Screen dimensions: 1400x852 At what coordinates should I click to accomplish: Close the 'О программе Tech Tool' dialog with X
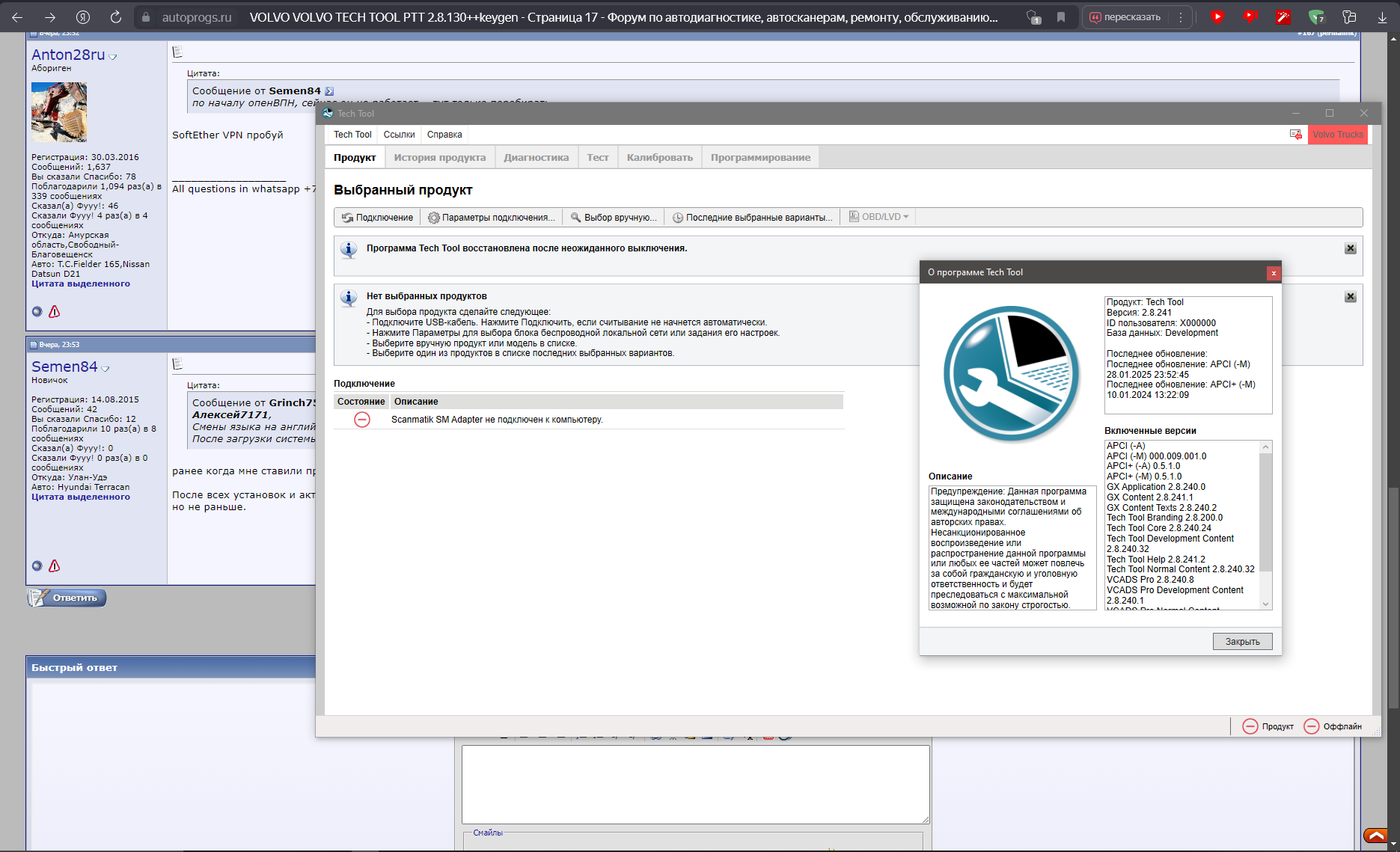1274,273
